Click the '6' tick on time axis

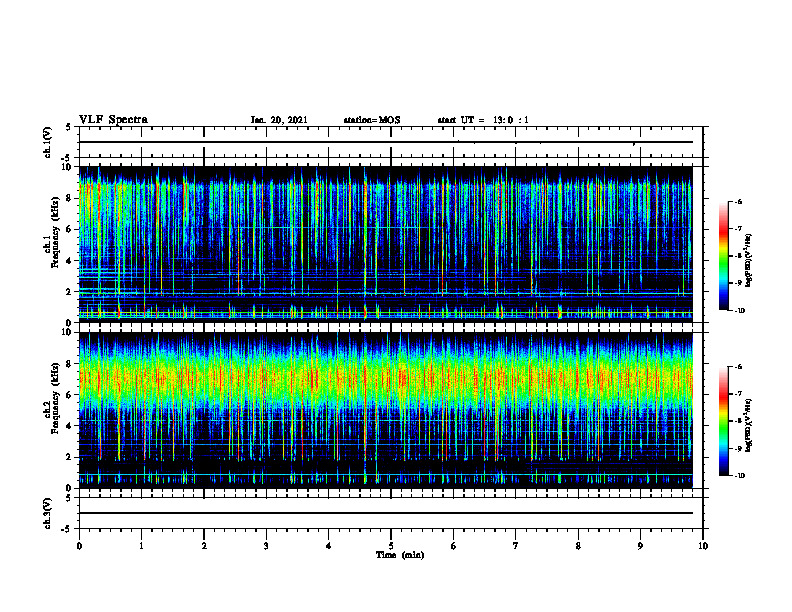[x=453, y=546]
